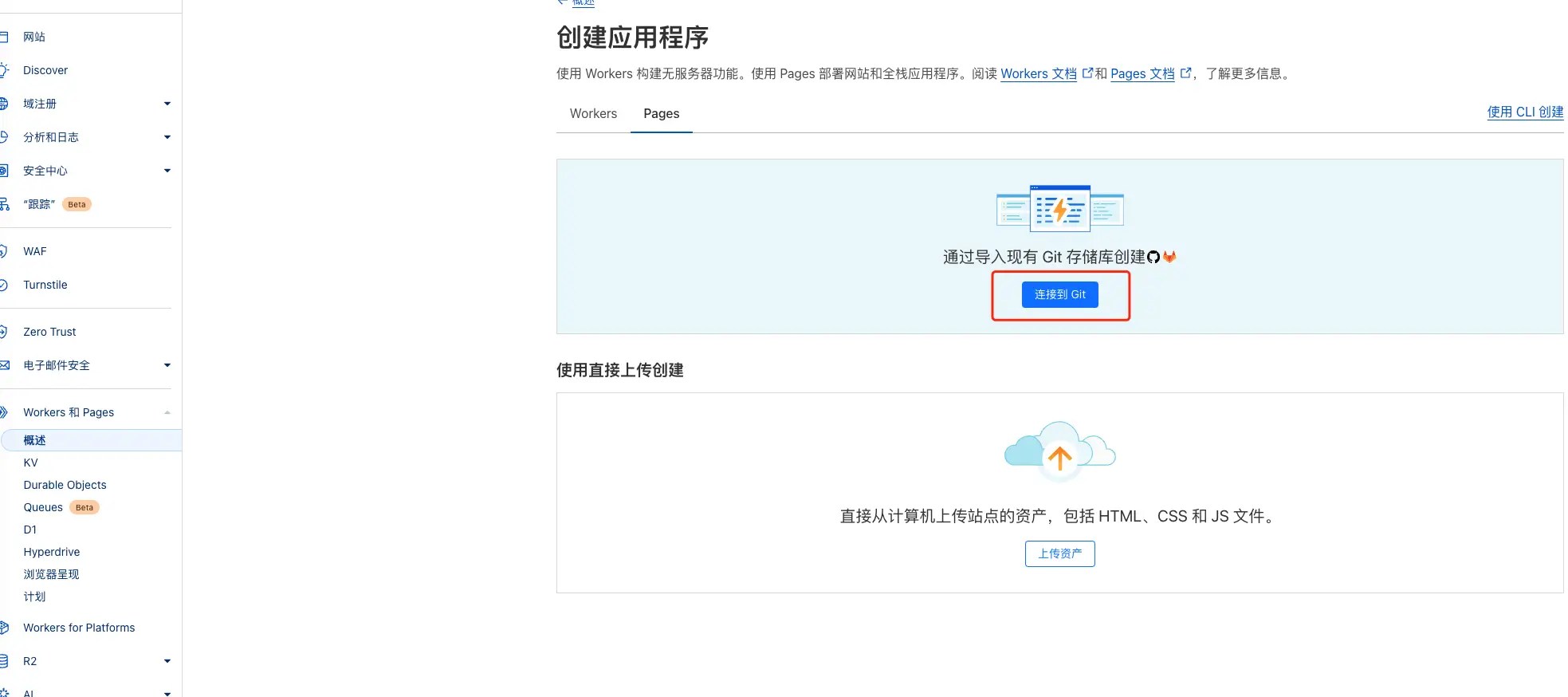Click the 跟踪 network icon

tap(4, 204)
